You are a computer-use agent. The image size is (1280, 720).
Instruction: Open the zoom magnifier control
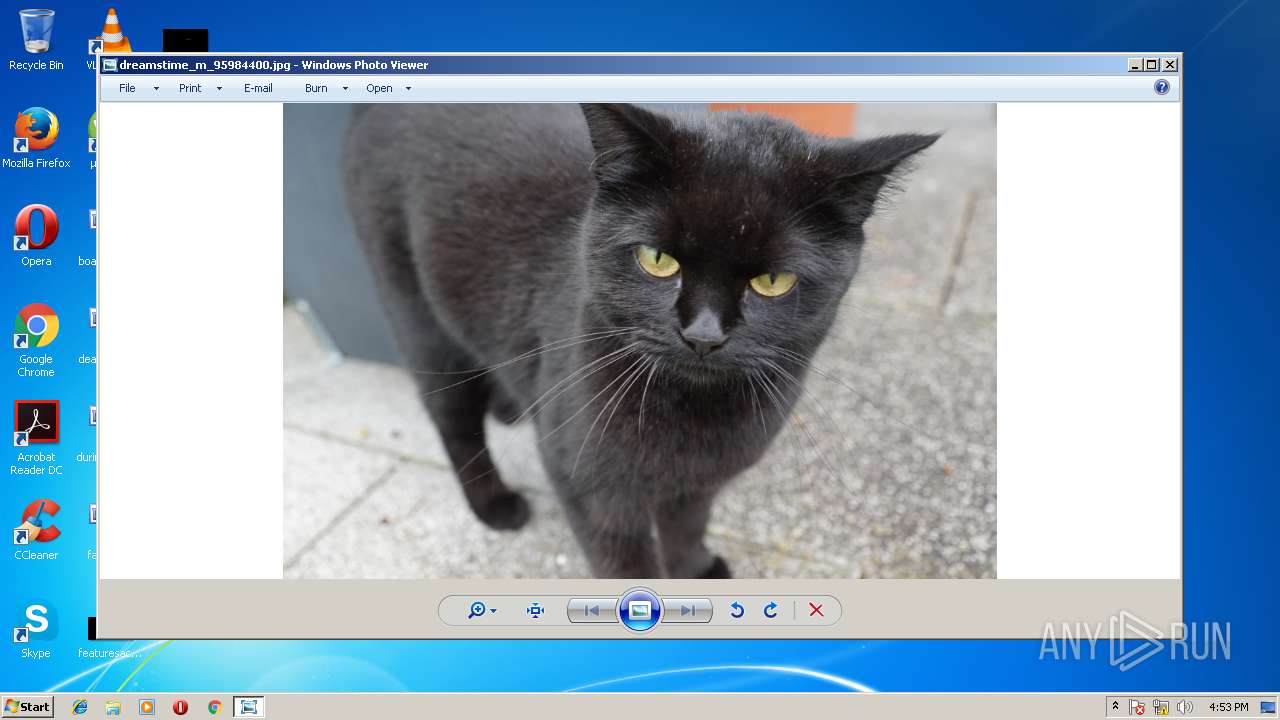click(x=482, y=610)
